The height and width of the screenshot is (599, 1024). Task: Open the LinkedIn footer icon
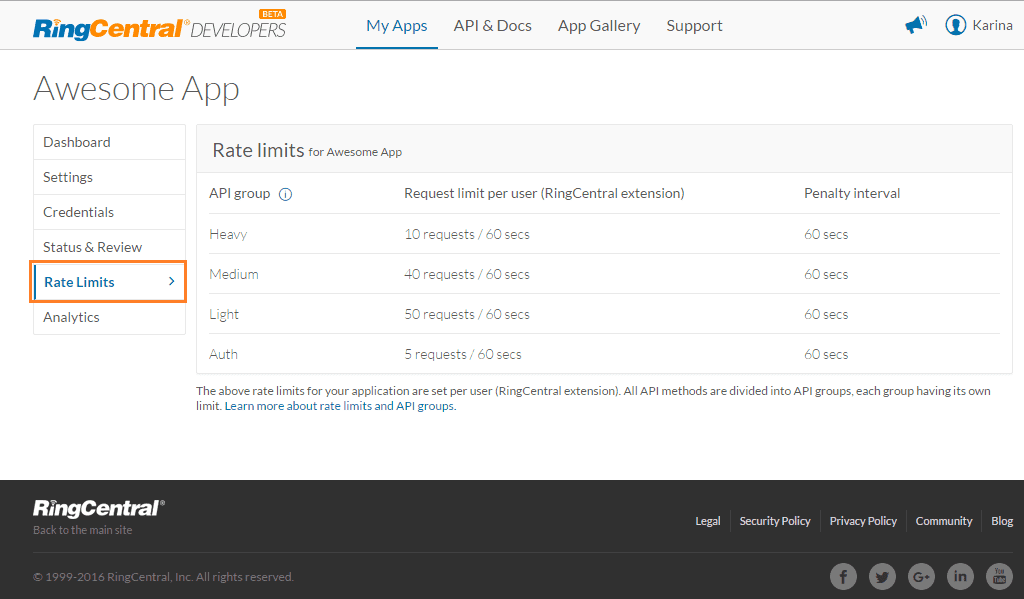tap(960, 576)
